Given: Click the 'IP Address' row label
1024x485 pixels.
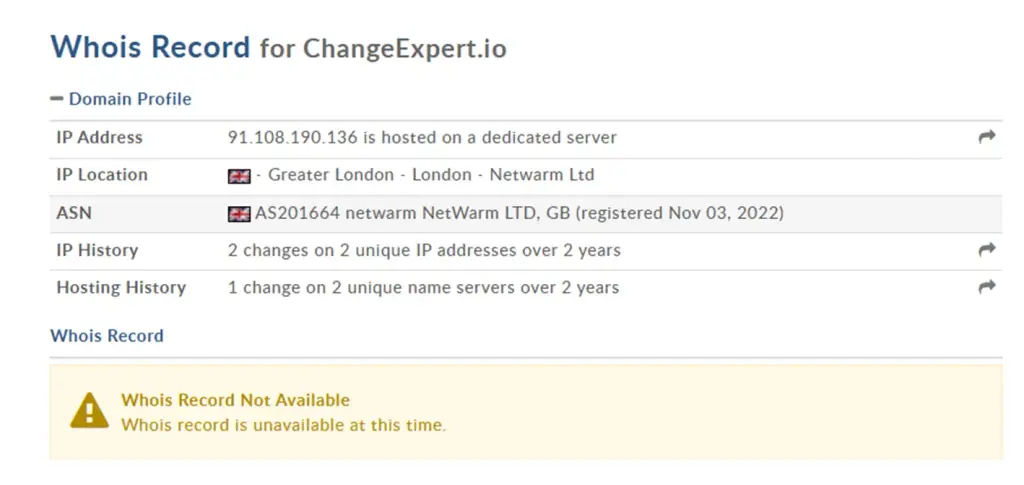Looking at the screenshot, I should tap(99, 138).
